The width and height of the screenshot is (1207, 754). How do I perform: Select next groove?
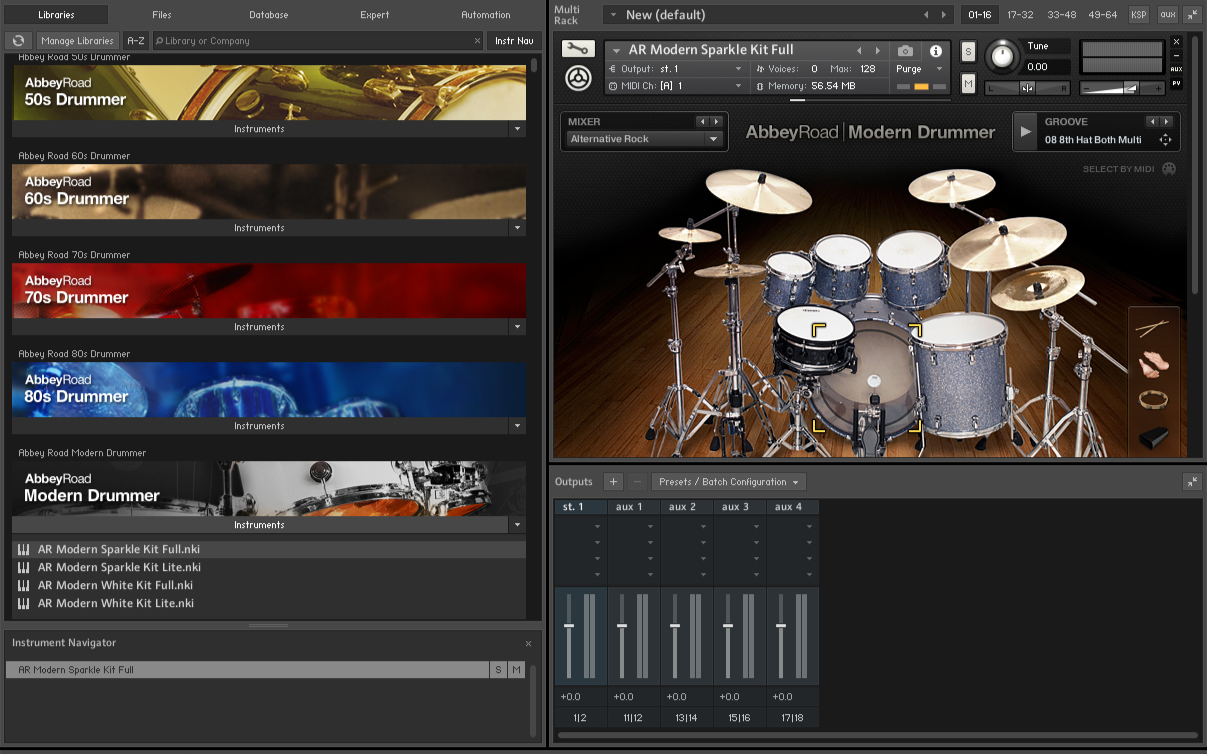[1166, 122]
